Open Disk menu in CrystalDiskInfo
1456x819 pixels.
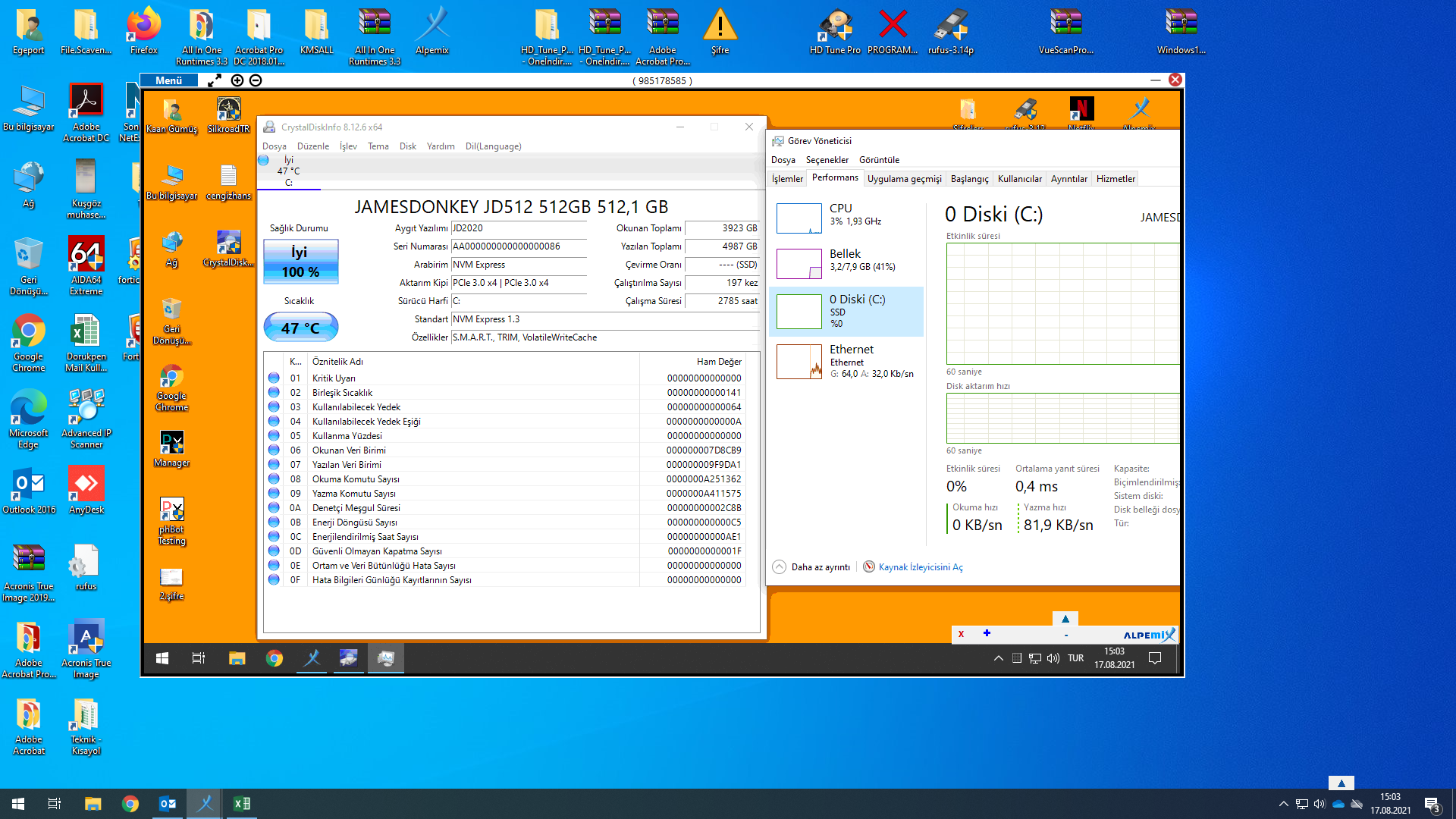point(408,146)
